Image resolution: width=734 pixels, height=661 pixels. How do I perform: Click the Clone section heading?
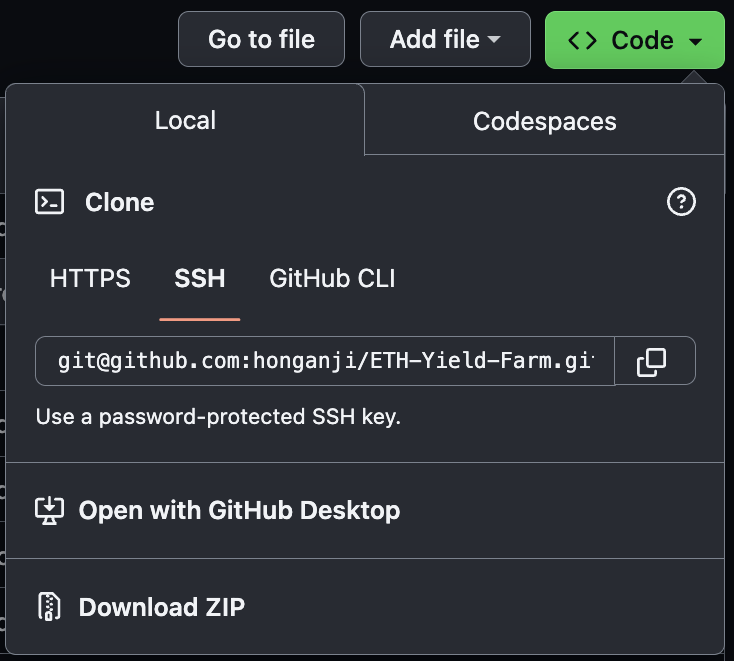(119, 202)
